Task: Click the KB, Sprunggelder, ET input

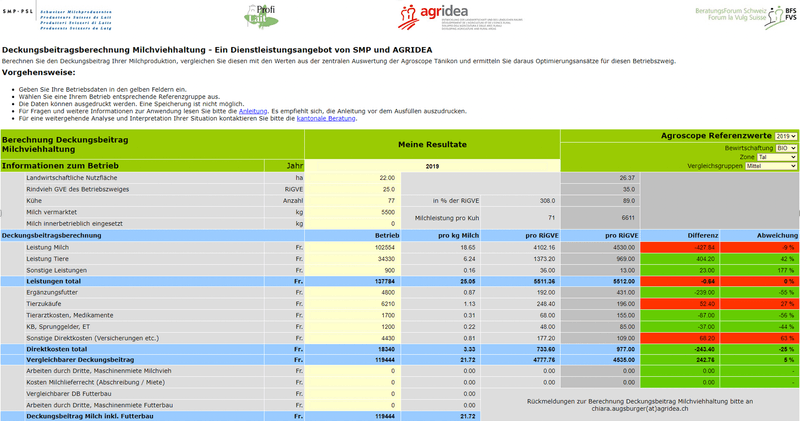Action: (353, 327)
